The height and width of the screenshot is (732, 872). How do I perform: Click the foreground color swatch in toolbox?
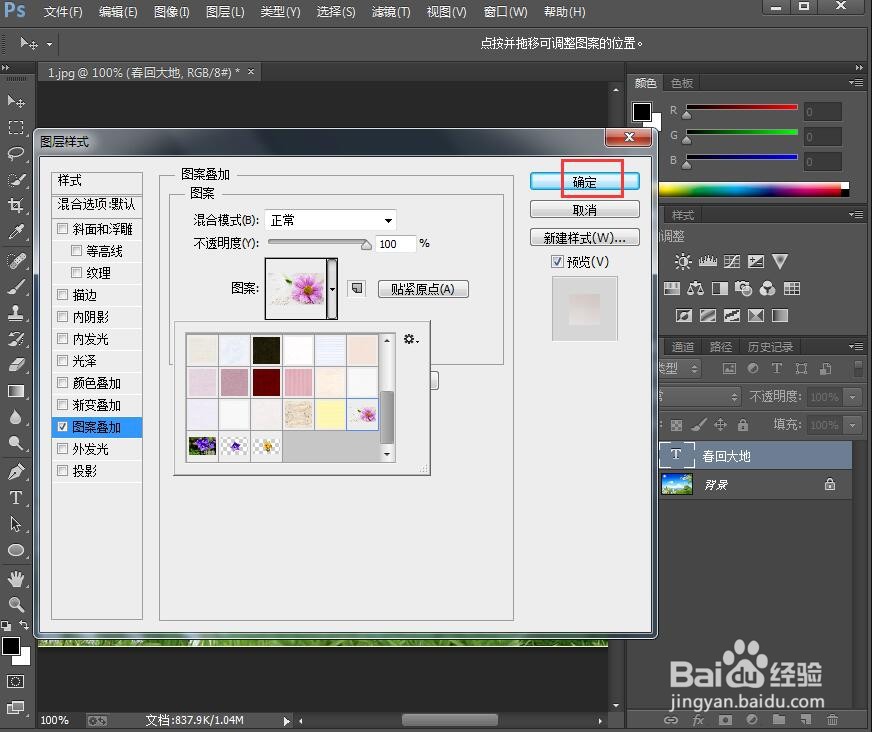point(11,646)
